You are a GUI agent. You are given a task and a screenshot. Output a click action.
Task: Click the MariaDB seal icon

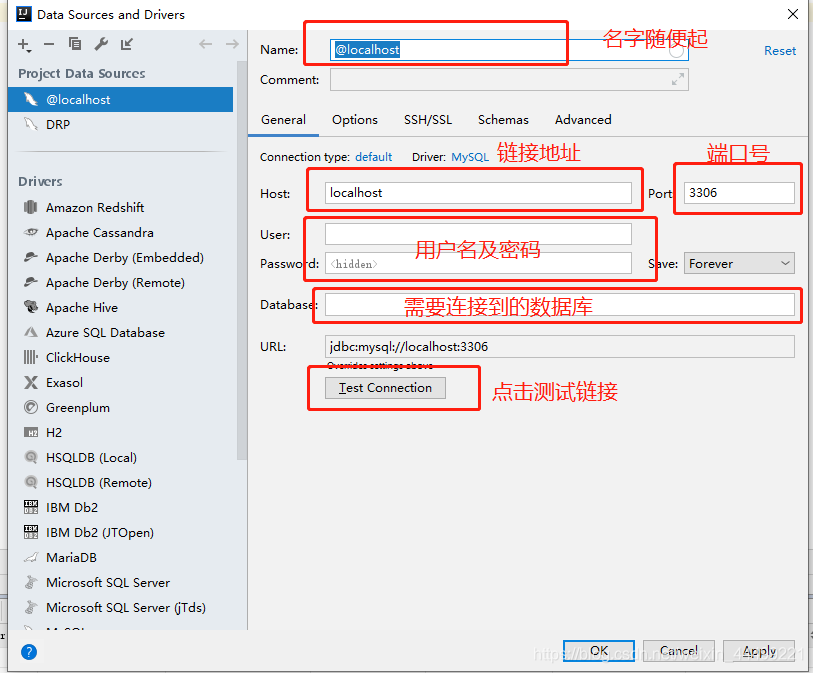pos(31,557)
